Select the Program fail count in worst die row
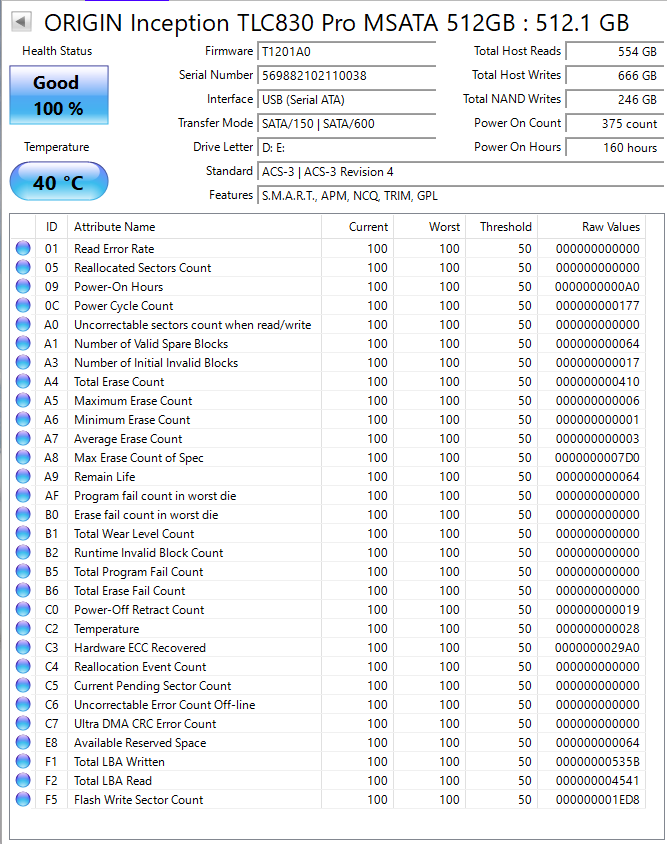Image resolution: width=667 pixels, height=844 pixels. click(328, 495)
